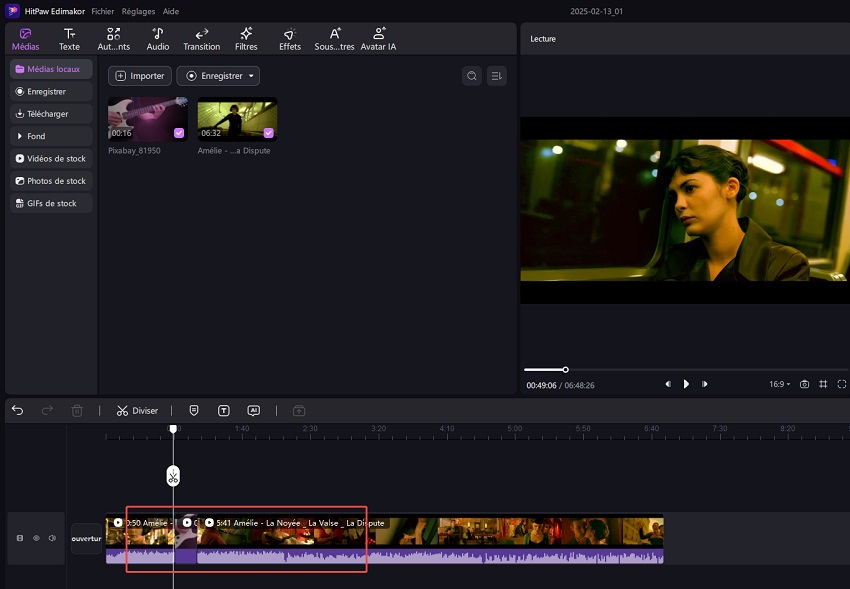Click the scissors on the playhead
The image size is (850, 589).
point(173,476)
